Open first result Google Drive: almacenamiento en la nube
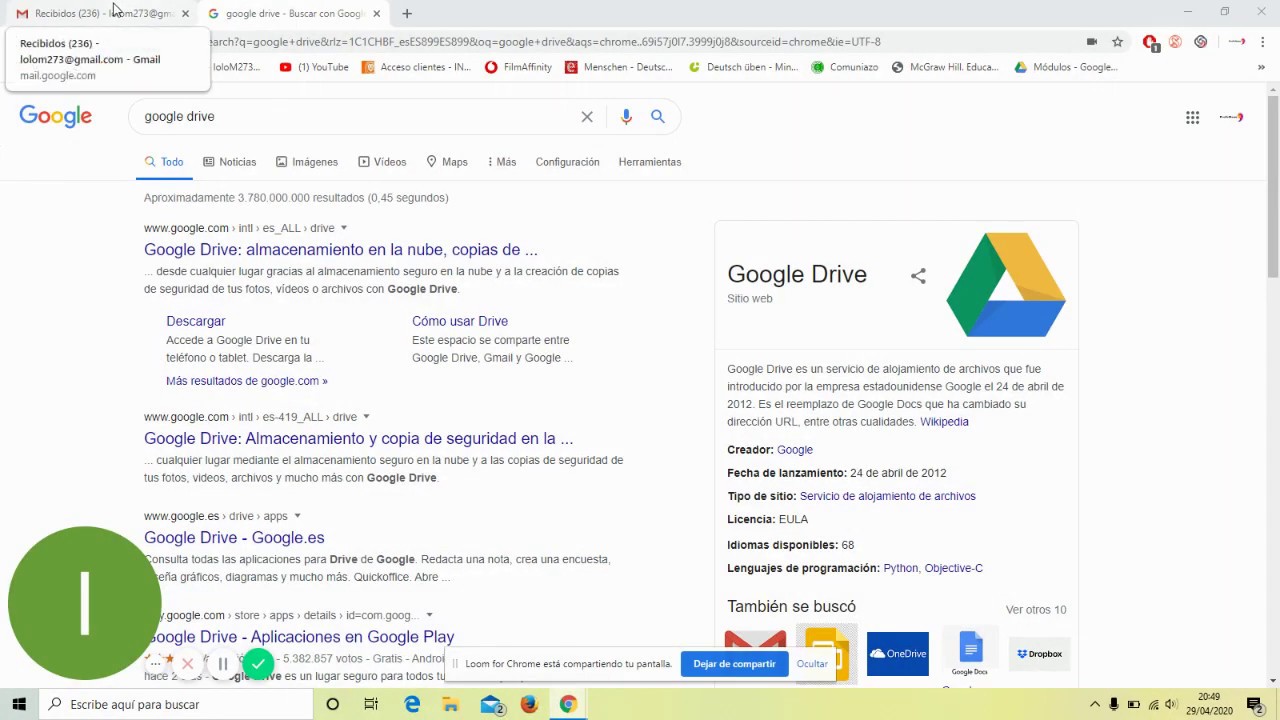This screenshot has height=720, width=1280. pyautogui.click(x=341, y=250)
